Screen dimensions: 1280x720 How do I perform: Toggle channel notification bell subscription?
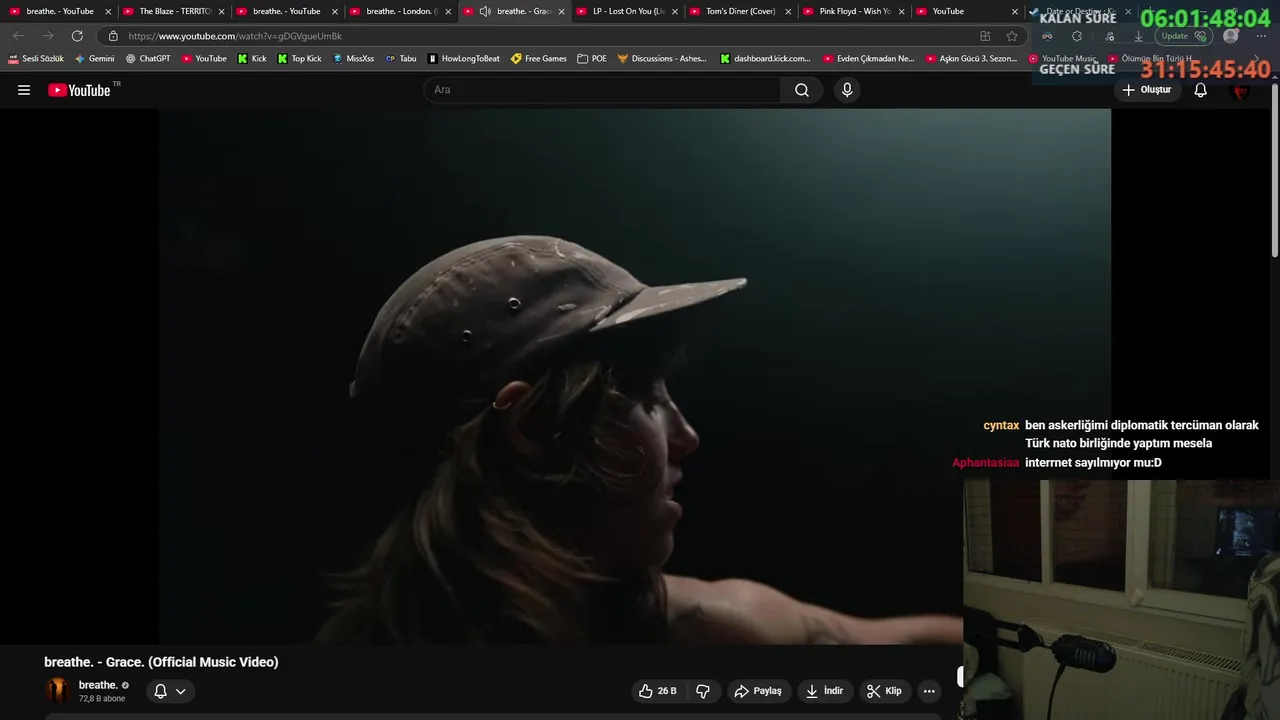(x=160, y=691)
